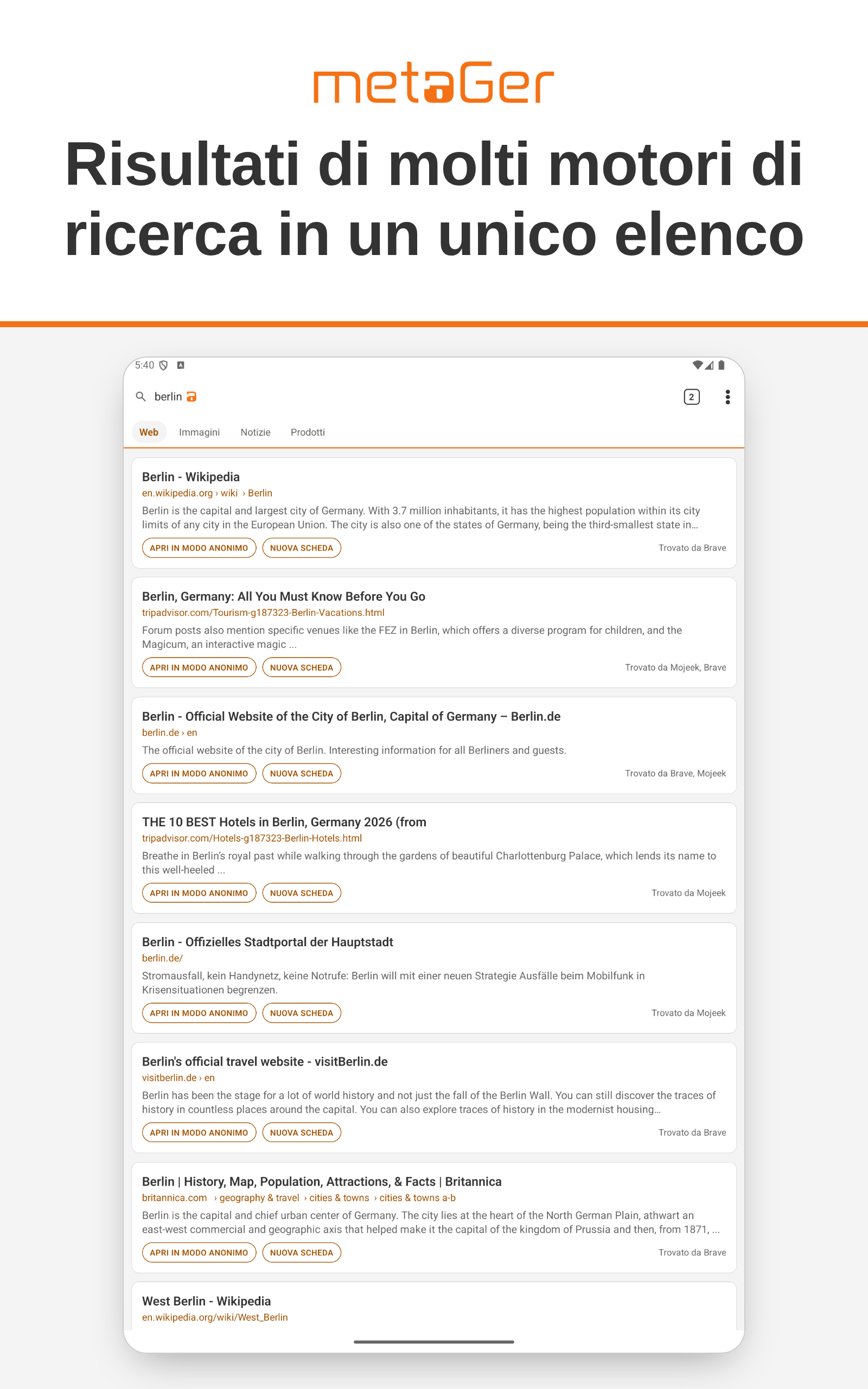
Task: Switch to the Prodotti tab
Action: pos(308,432)
